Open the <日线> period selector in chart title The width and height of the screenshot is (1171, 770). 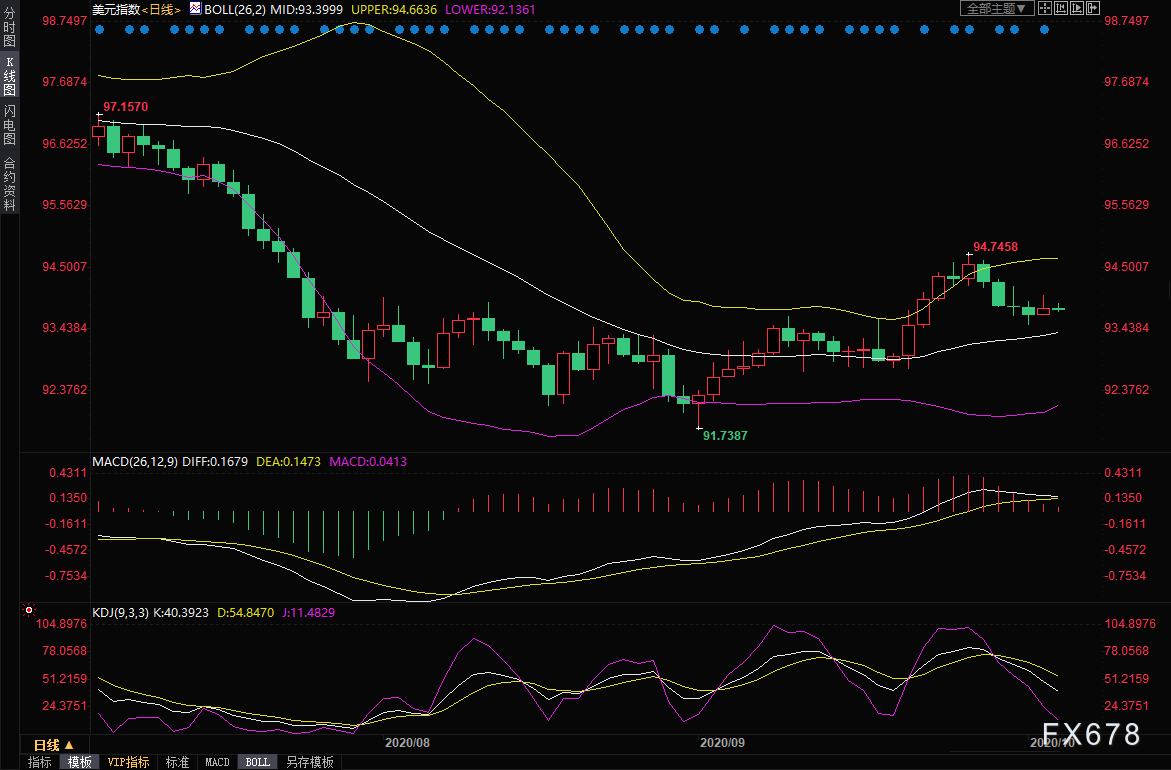(161, 9)
